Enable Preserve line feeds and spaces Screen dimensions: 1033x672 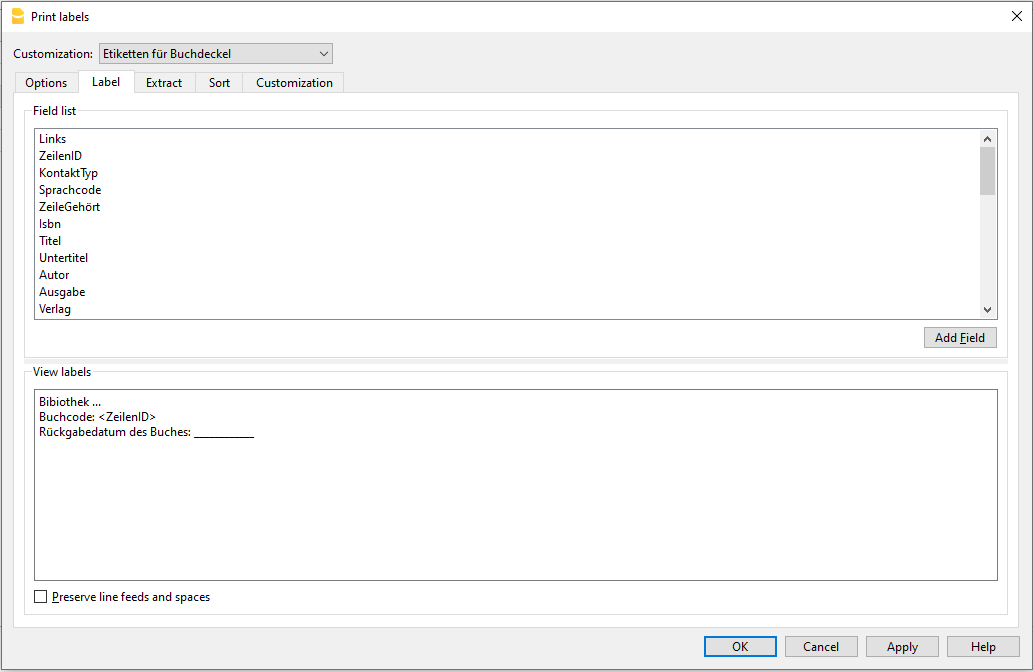click(x=41, y=597)
